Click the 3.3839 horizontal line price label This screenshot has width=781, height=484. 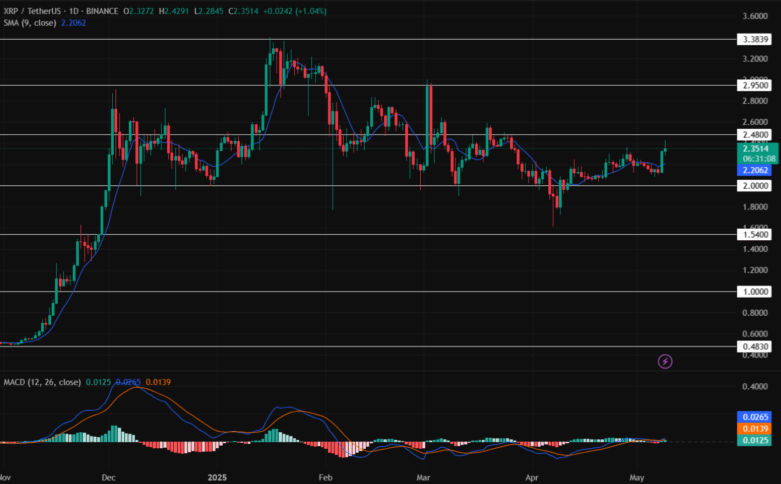pos(754,39)
